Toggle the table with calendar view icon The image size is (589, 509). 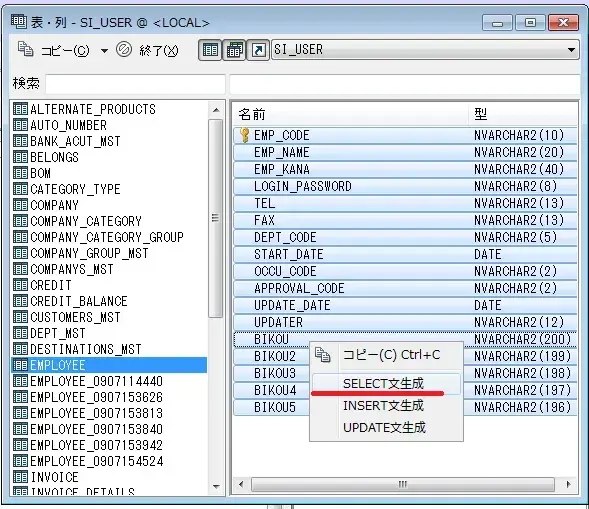tap(234, 50)
